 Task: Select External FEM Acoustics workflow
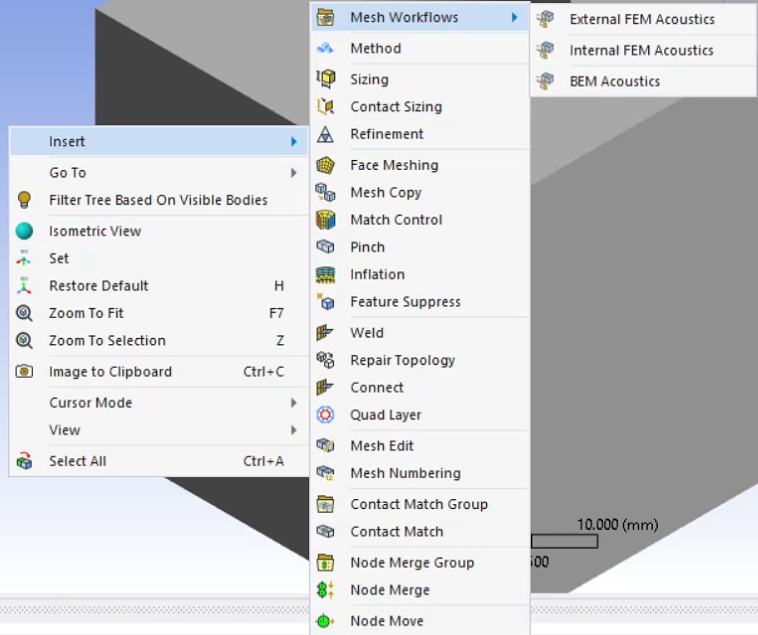[644, 19]
